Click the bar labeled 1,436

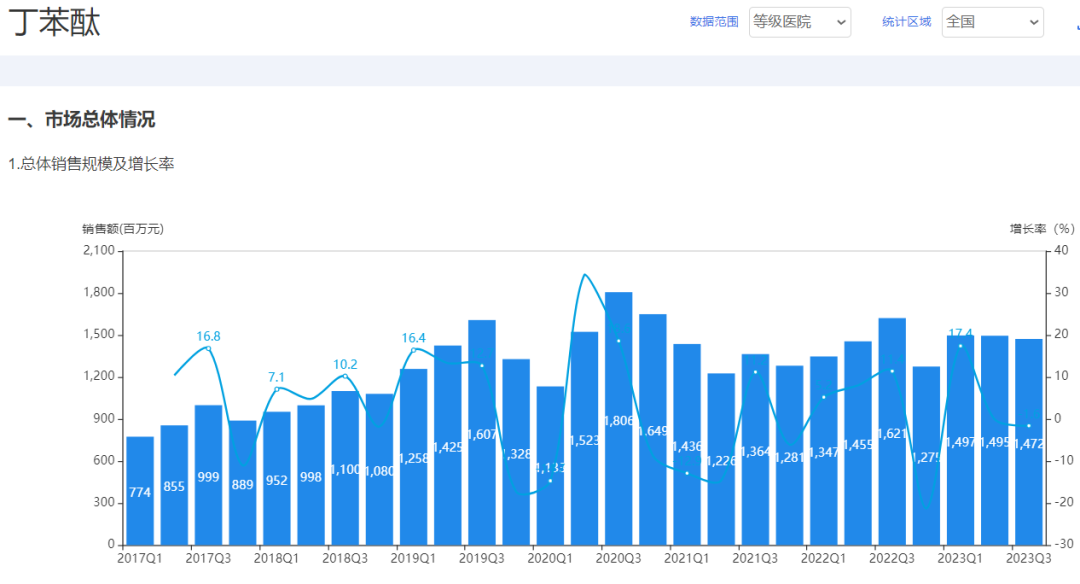(x=687, y=445)
